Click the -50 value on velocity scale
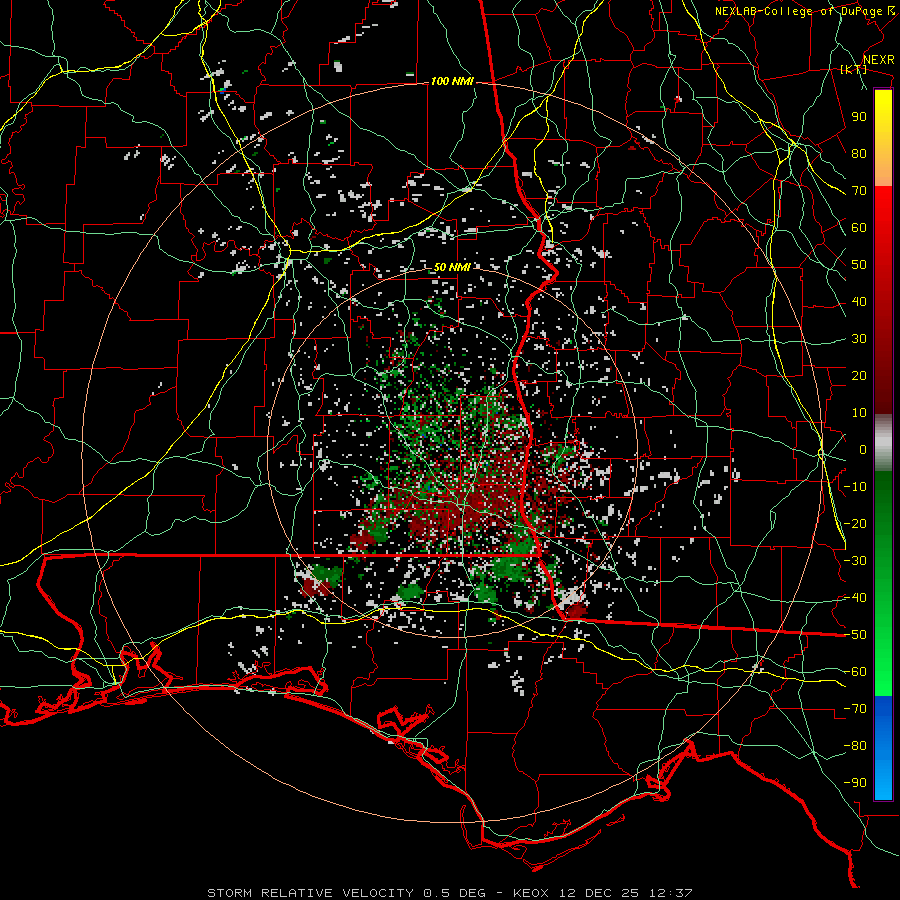Screen dimensions: 900x900 (855, 635)
